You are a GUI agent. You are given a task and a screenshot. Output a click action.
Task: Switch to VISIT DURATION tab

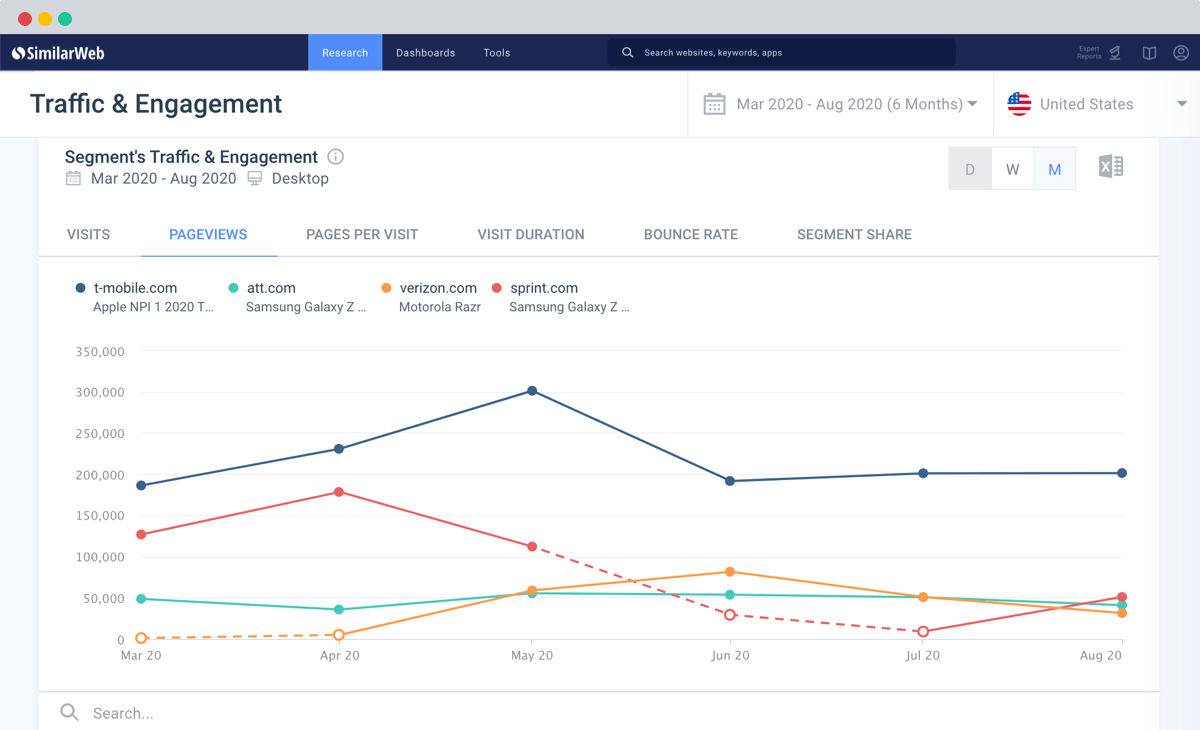pos(531,235)
